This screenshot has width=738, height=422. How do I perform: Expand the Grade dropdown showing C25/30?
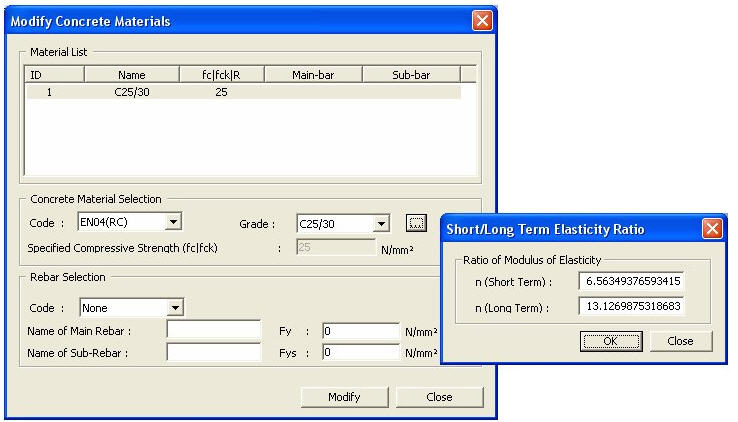coord(381,224)
